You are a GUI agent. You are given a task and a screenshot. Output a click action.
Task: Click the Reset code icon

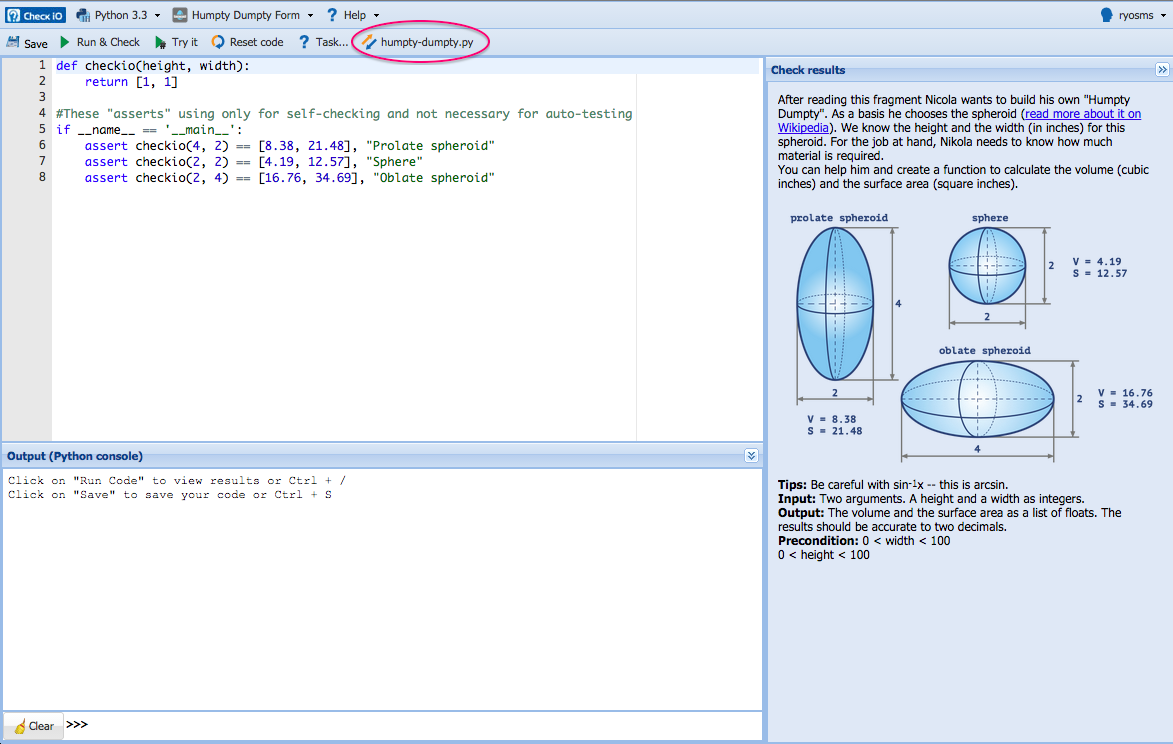coord(218,42)
